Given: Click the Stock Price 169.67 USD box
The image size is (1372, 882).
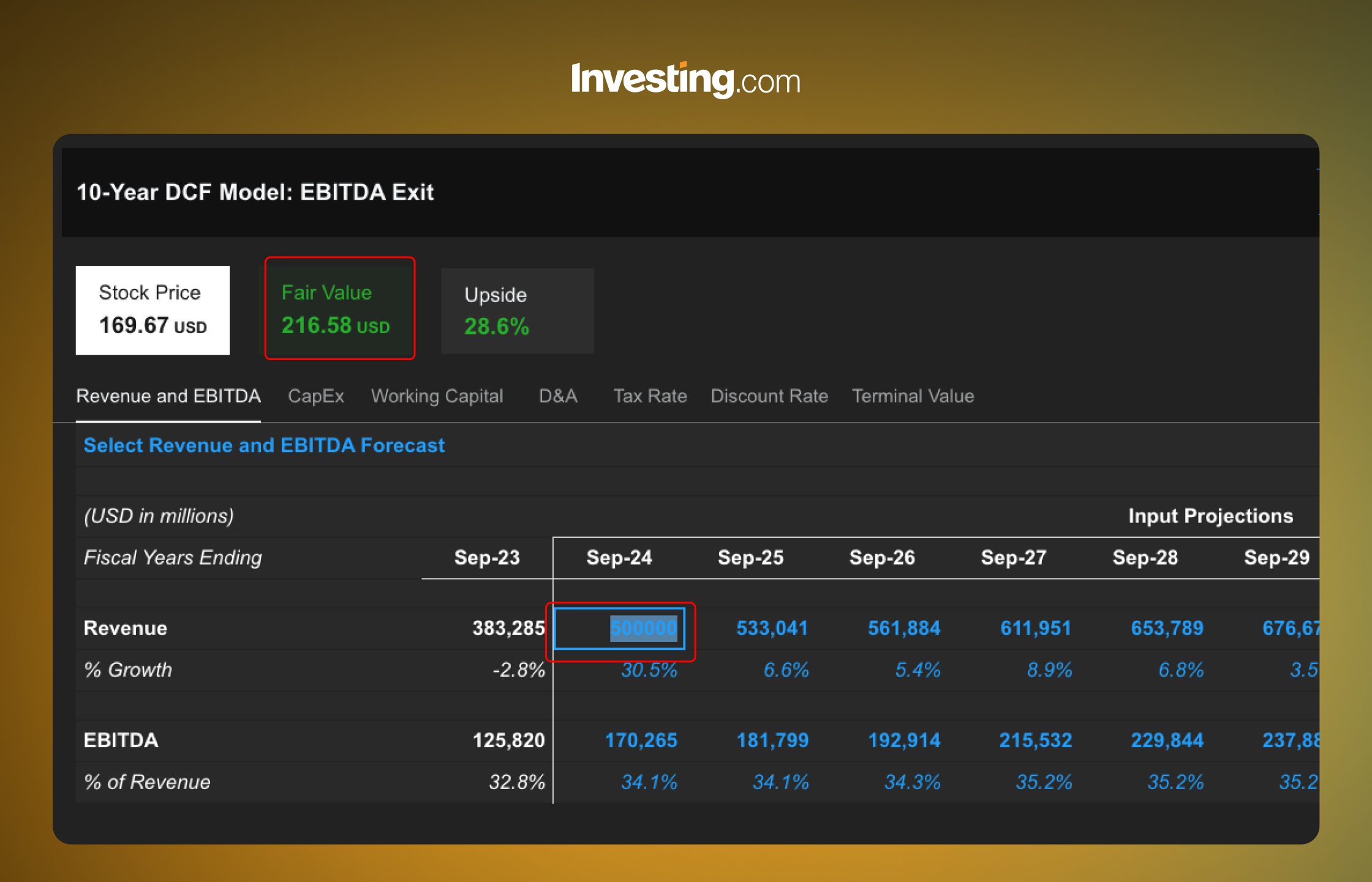Looking at the screenshot, I should [x=153, y=310].
